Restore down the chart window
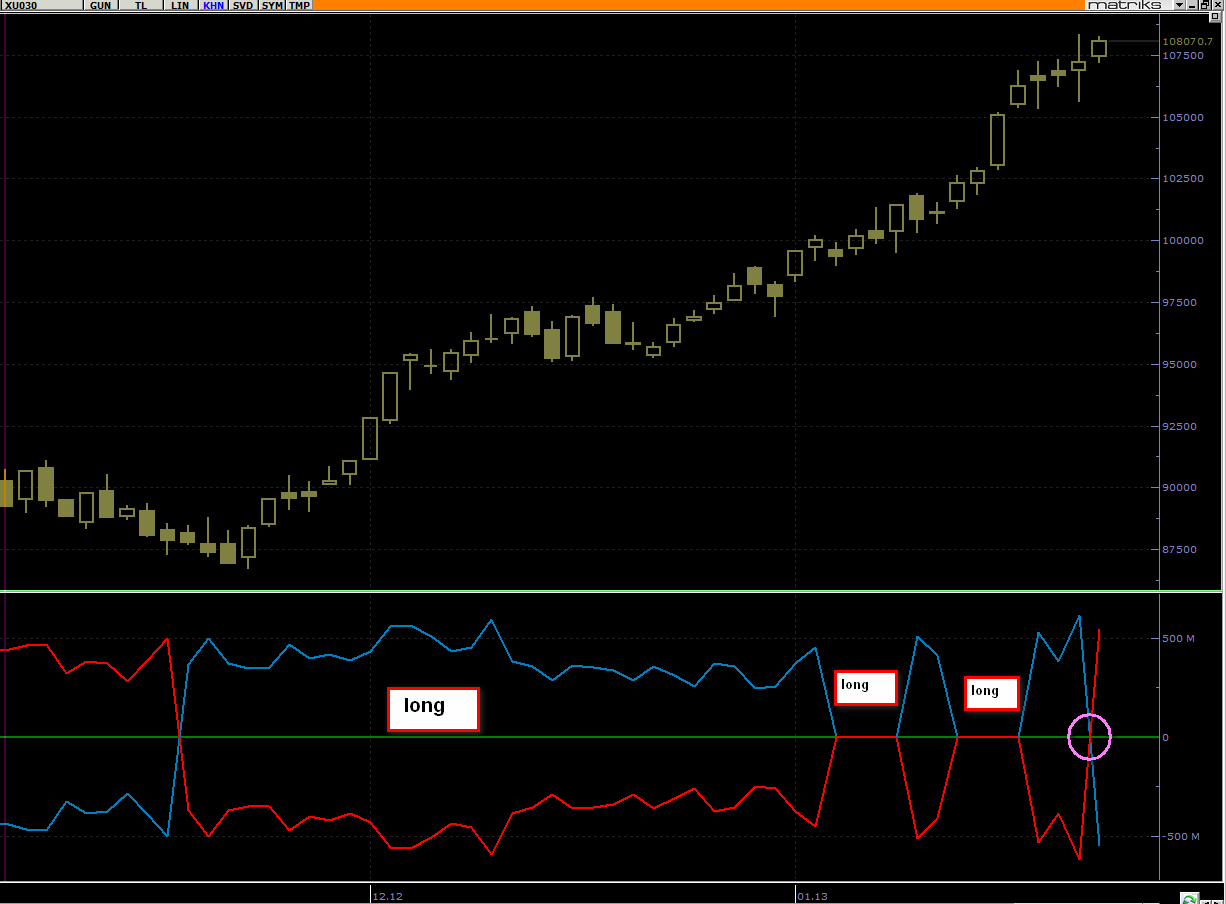1226x904 pixels. [x=1203, y=5]
